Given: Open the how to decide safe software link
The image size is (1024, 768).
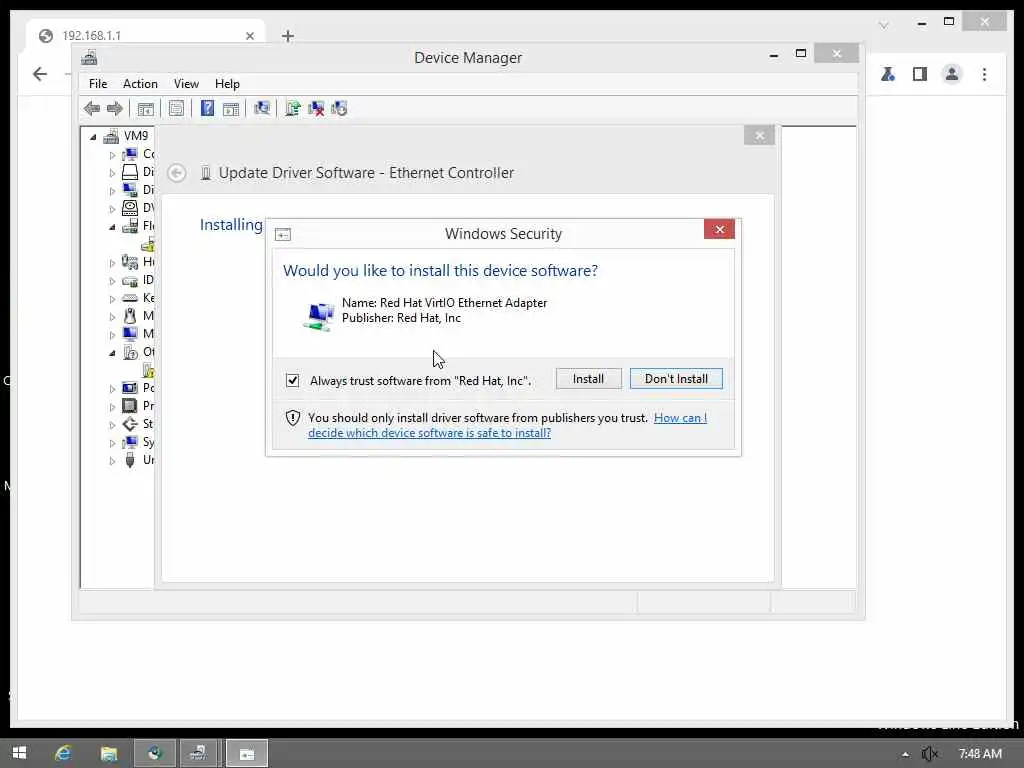Looking at the screenshot, I should 507,425.
